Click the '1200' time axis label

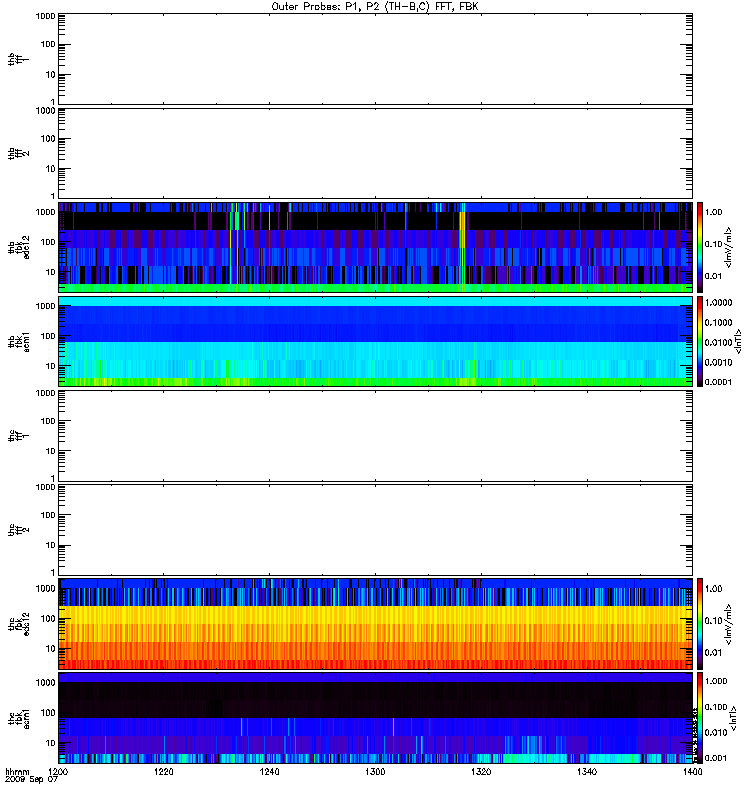click(58, 771)
